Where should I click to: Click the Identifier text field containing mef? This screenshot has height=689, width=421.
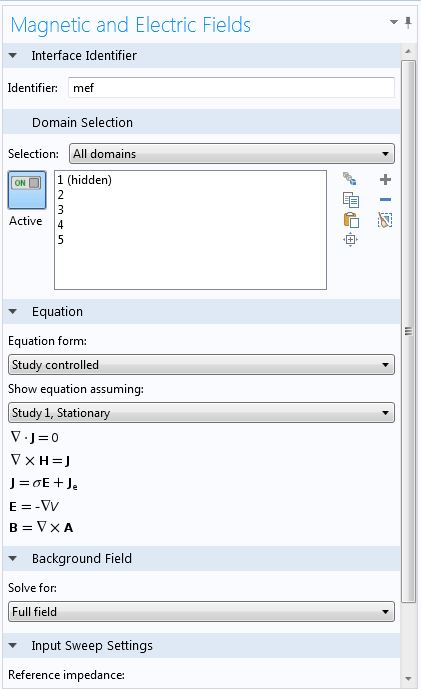pos(231,88)
